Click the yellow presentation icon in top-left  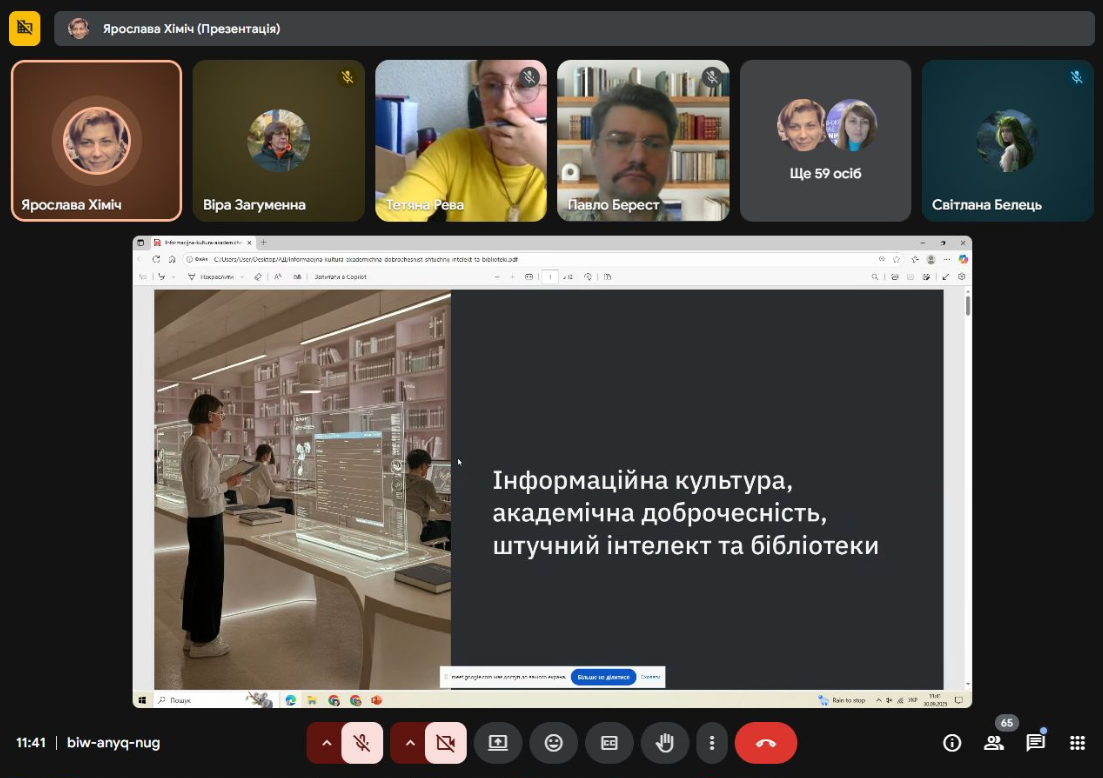pyautogui.click(x=25, y=28)
